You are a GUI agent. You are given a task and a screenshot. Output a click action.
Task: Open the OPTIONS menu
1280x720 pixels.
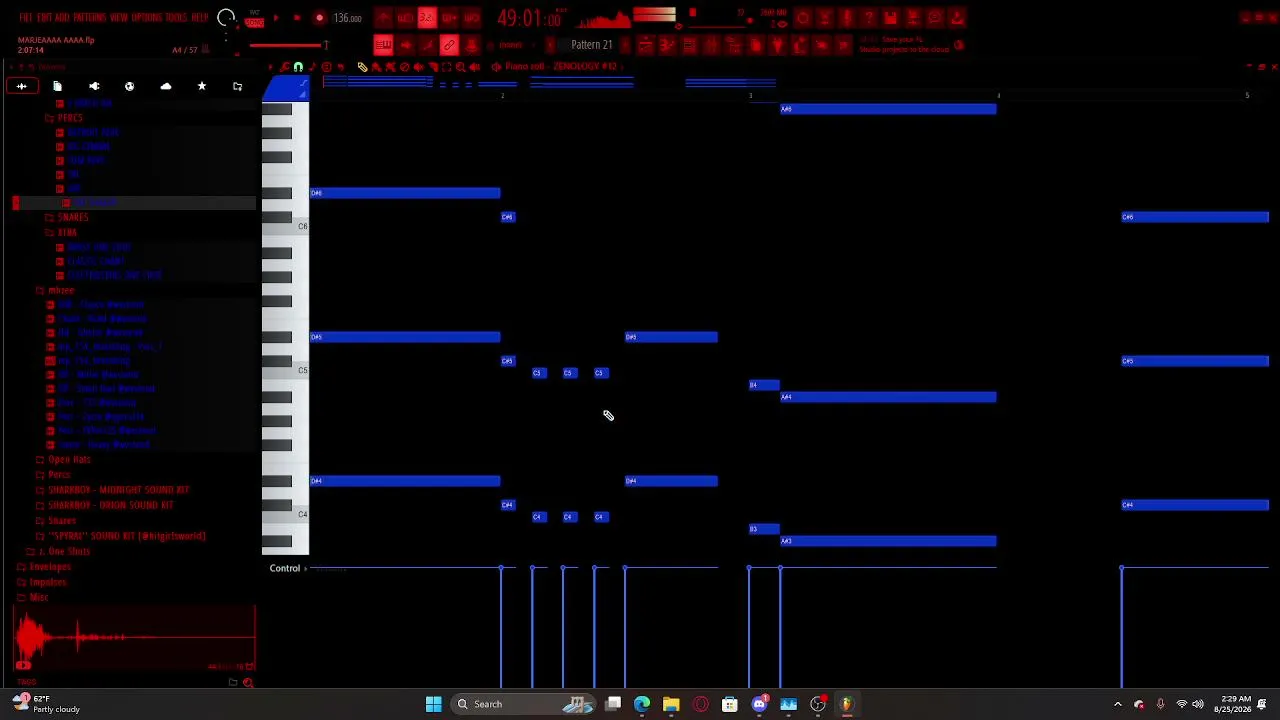pyautogui.click(x=147, y=18)
